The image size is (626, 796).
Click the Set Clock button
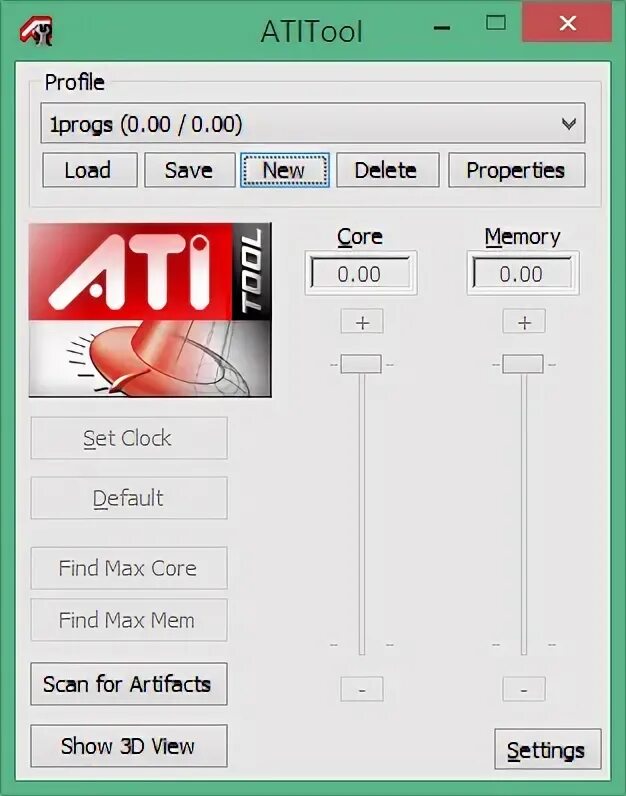pos(129,438)
